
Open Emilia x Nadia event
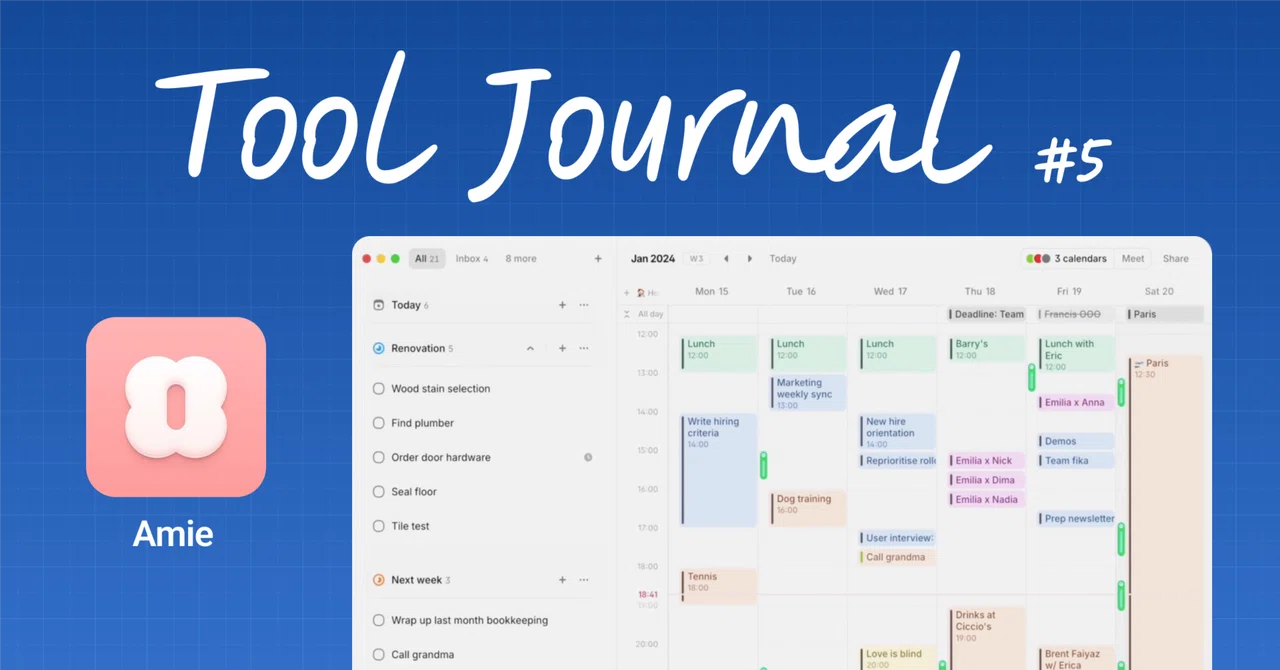click(x=987, y=499)
